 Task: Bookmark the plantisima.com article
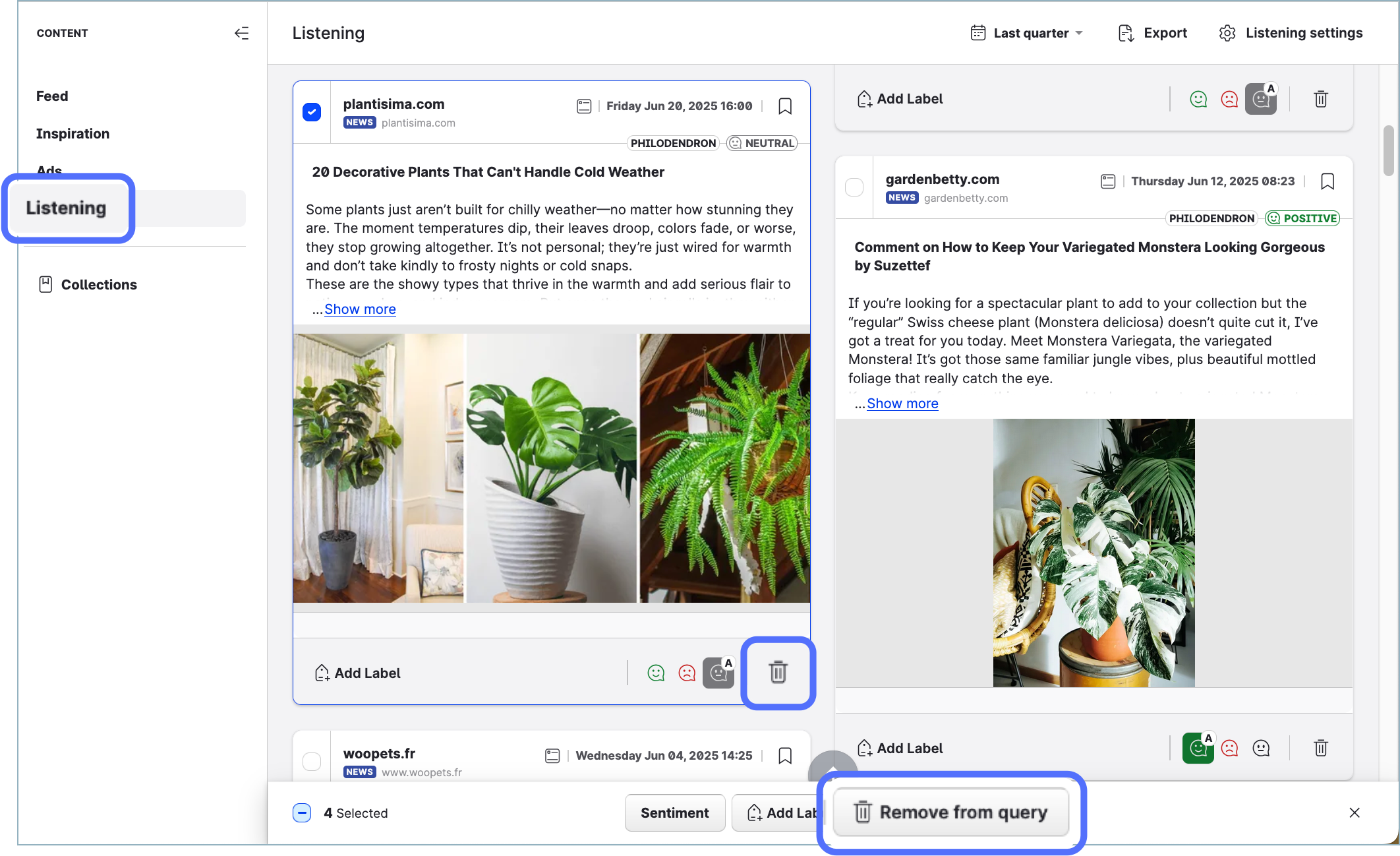click(x=784, y=106)
